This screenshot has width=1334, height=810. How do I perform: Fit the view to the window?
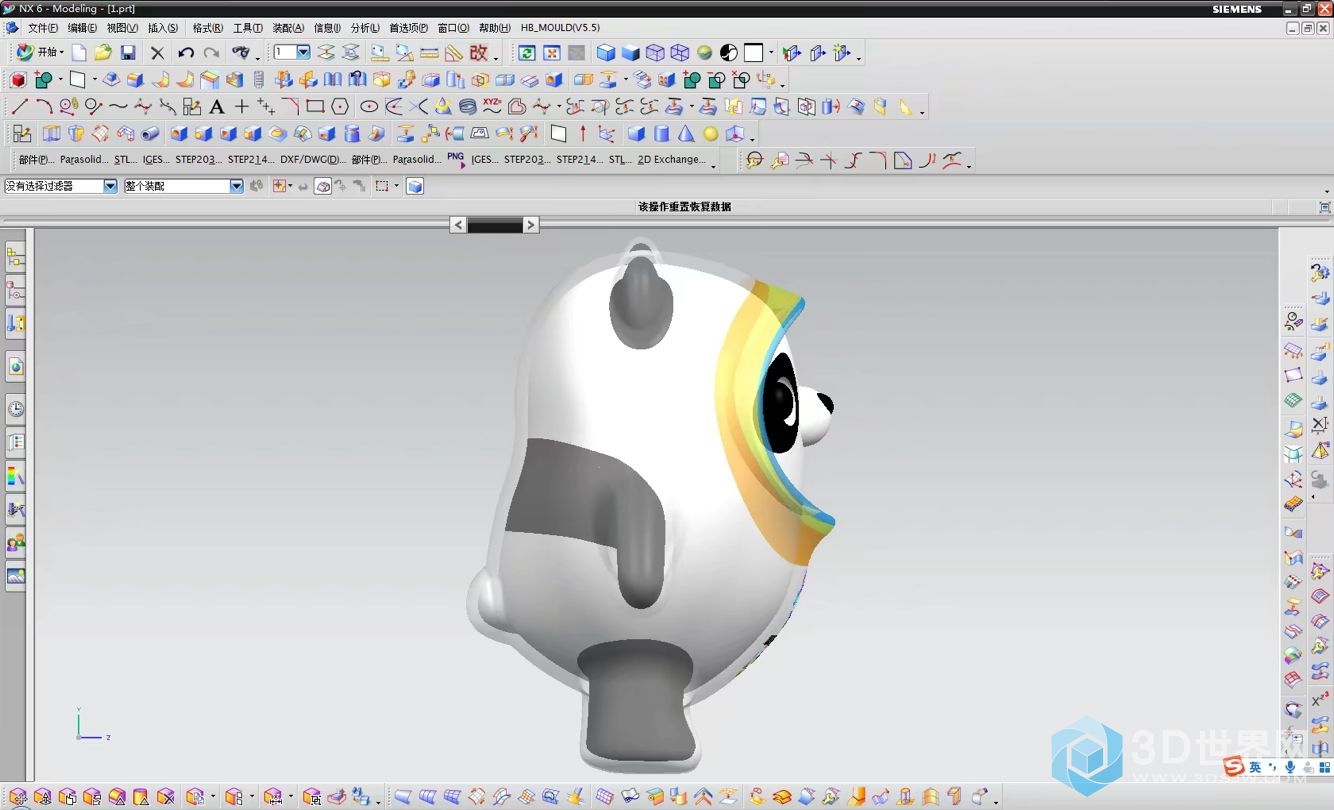pos(551,53)
